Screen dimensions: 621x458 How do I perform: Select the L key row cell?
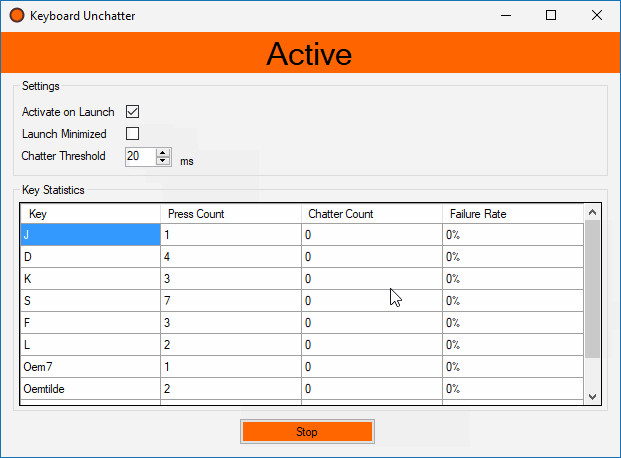click(x=91, y=345)
